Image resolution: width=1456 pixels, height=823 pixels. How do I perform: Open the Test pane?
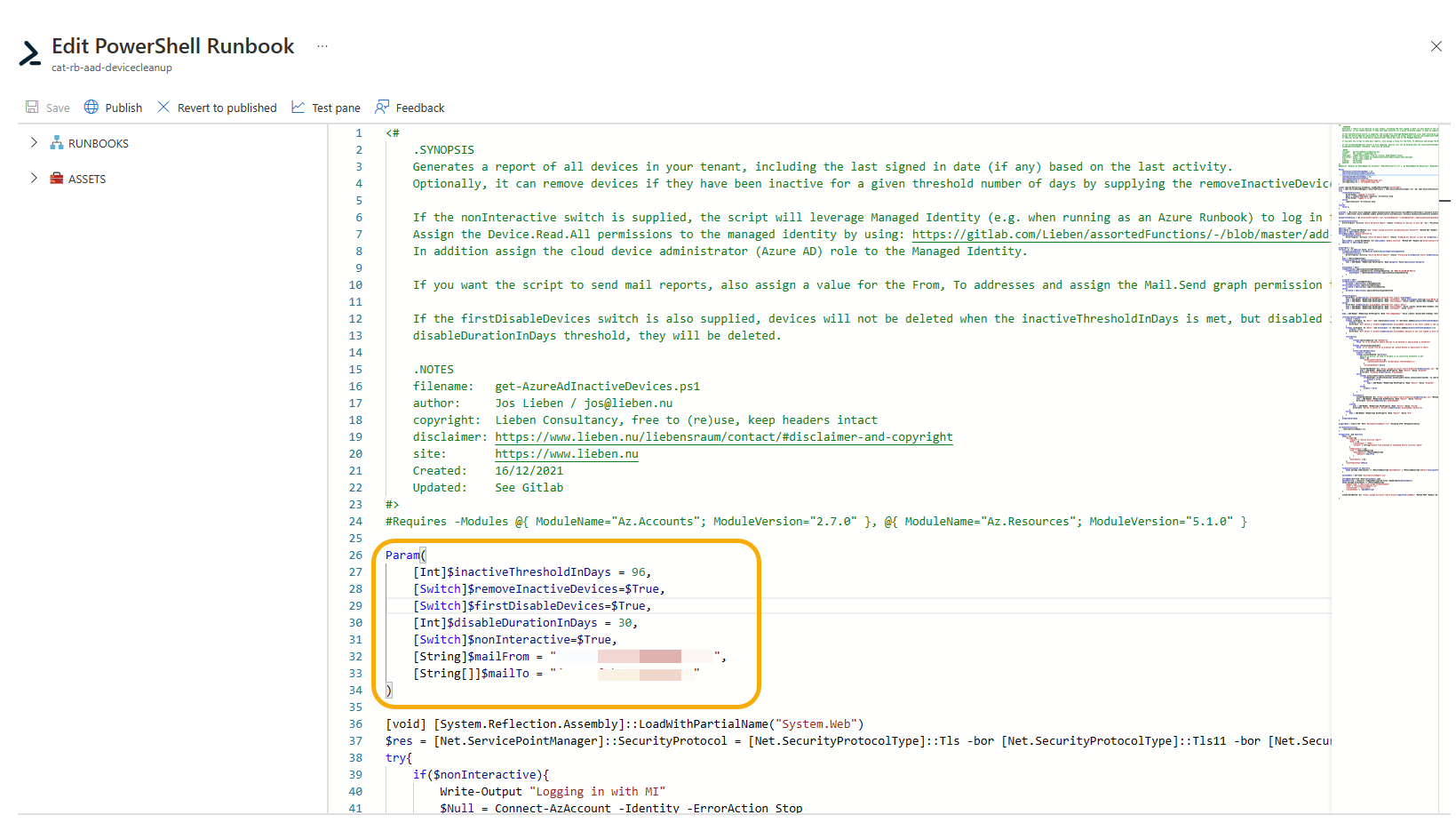click(x=299, y=107)
